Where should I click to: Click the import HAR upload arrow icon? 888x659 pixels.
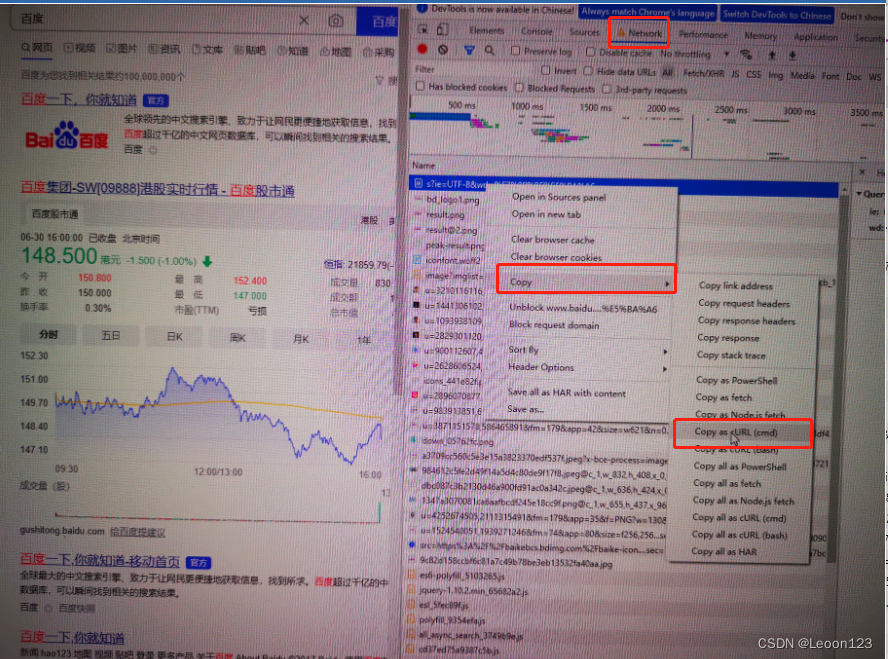click(772, 55)
